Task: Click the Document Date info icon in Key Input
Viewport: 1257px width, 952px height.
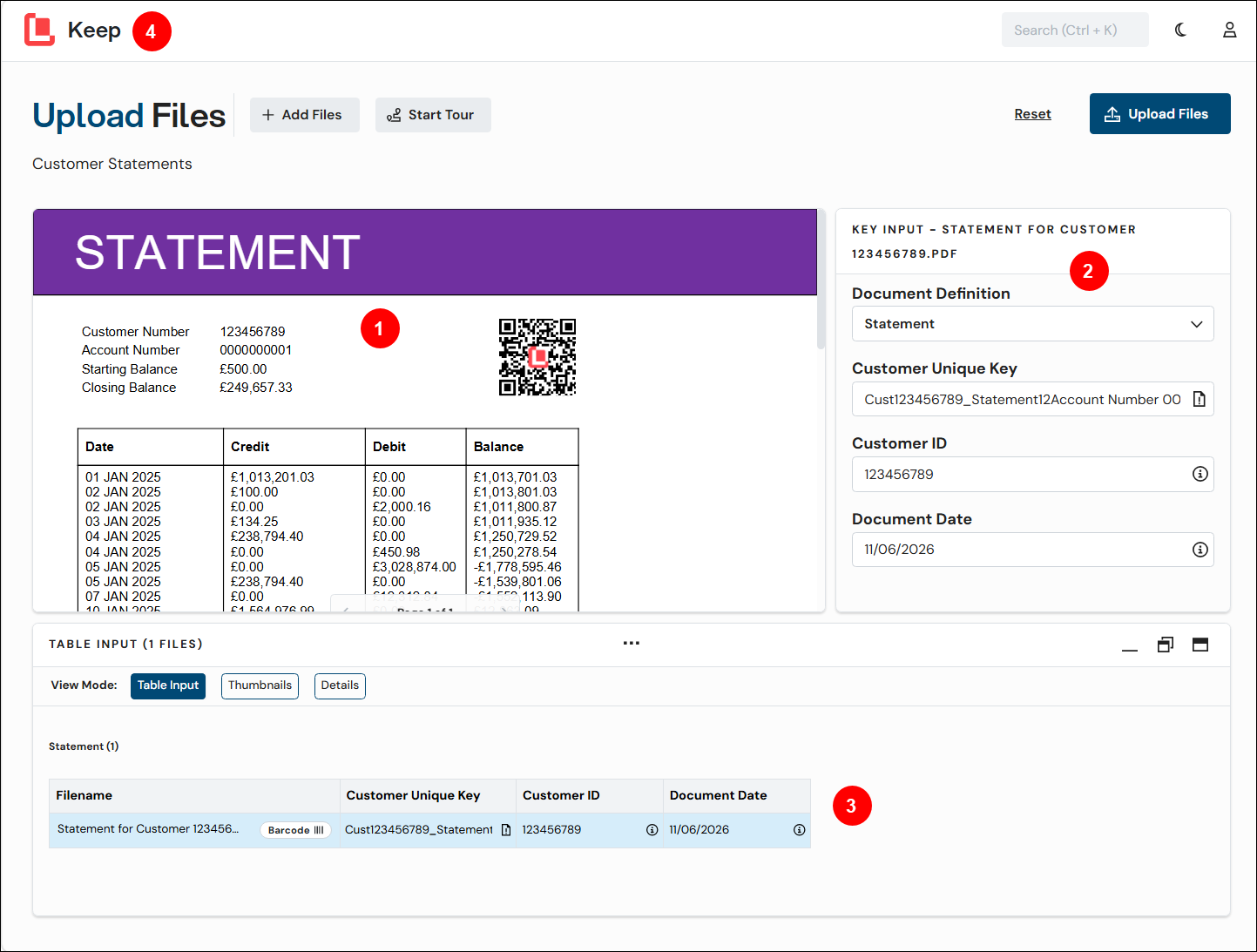Action: [1200, 550]
